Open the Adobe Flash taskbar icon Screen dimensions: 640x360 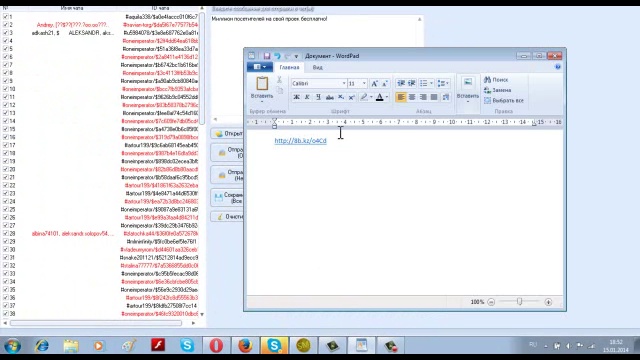pyautogui.click(x=158, y=345)
